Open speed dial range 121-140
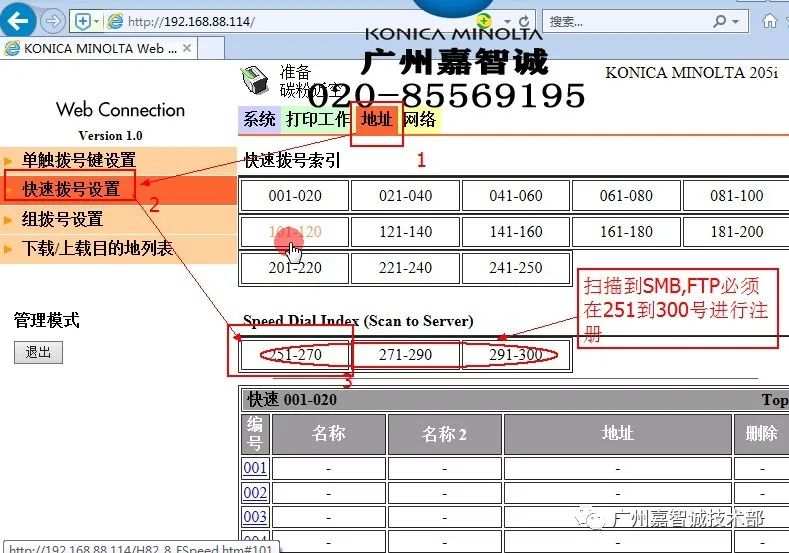This screenshot has width=789, height=553. tap(406, 231)
